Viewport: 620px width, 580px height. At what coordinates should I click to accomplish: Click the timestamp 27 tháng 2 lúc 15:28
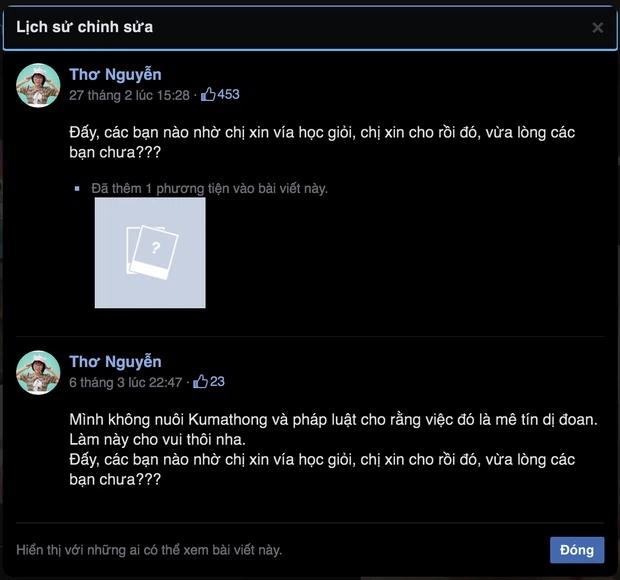[x=129, y=95]
